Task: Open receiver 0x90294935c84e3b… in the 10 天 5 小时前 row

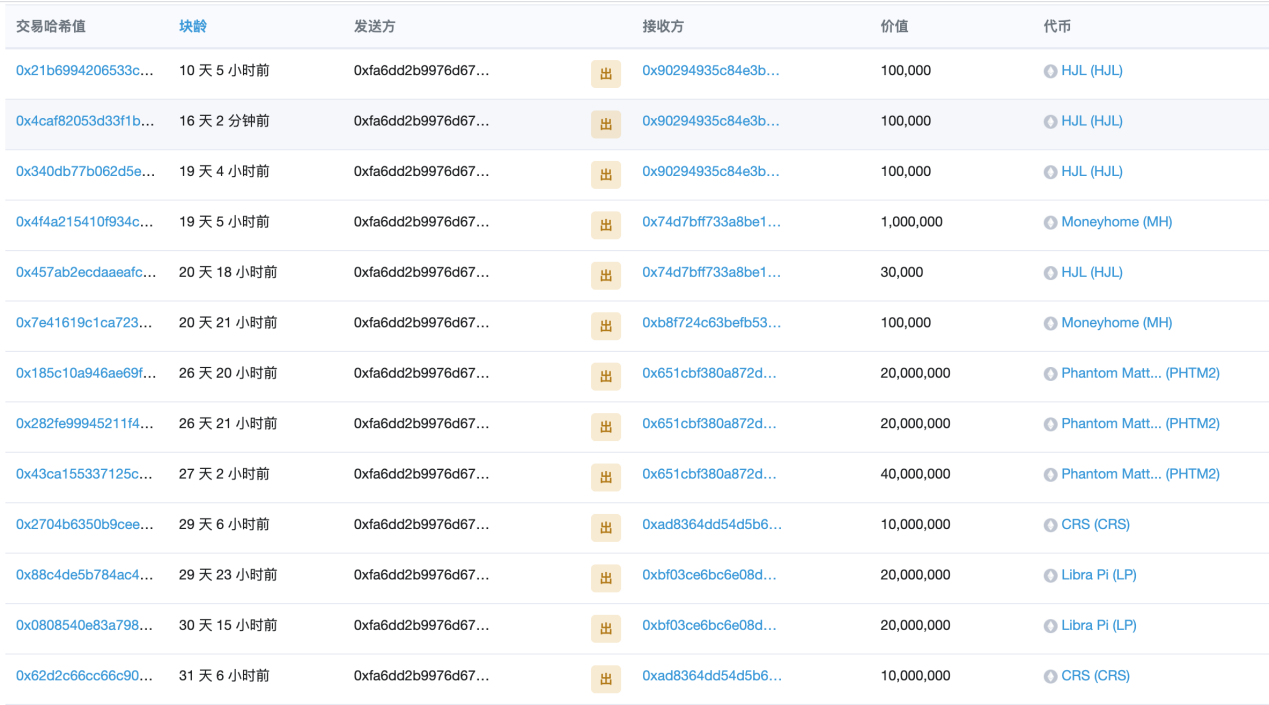Action: (711, 71)
